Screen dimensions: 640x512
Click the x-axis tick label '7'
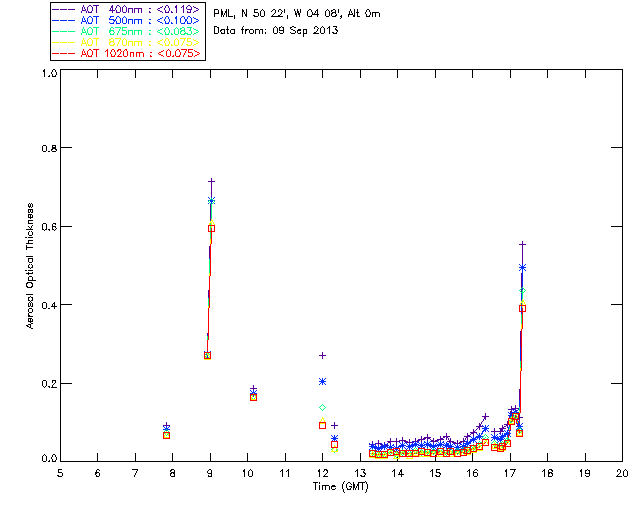click(x=135, y=473)
